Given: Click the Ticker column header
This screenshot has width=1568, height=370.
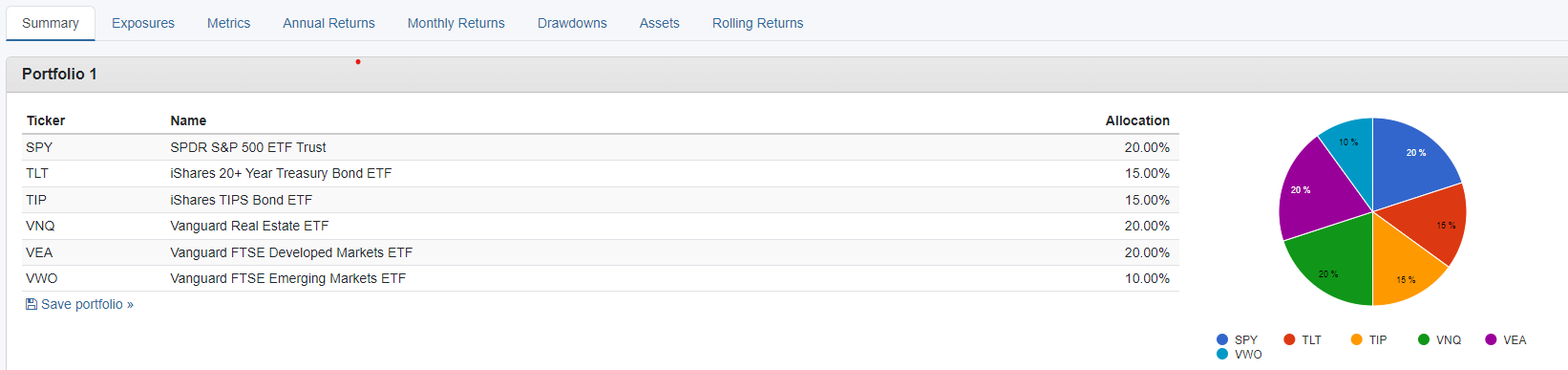Looking at the screenshot, I should [46, 120].
